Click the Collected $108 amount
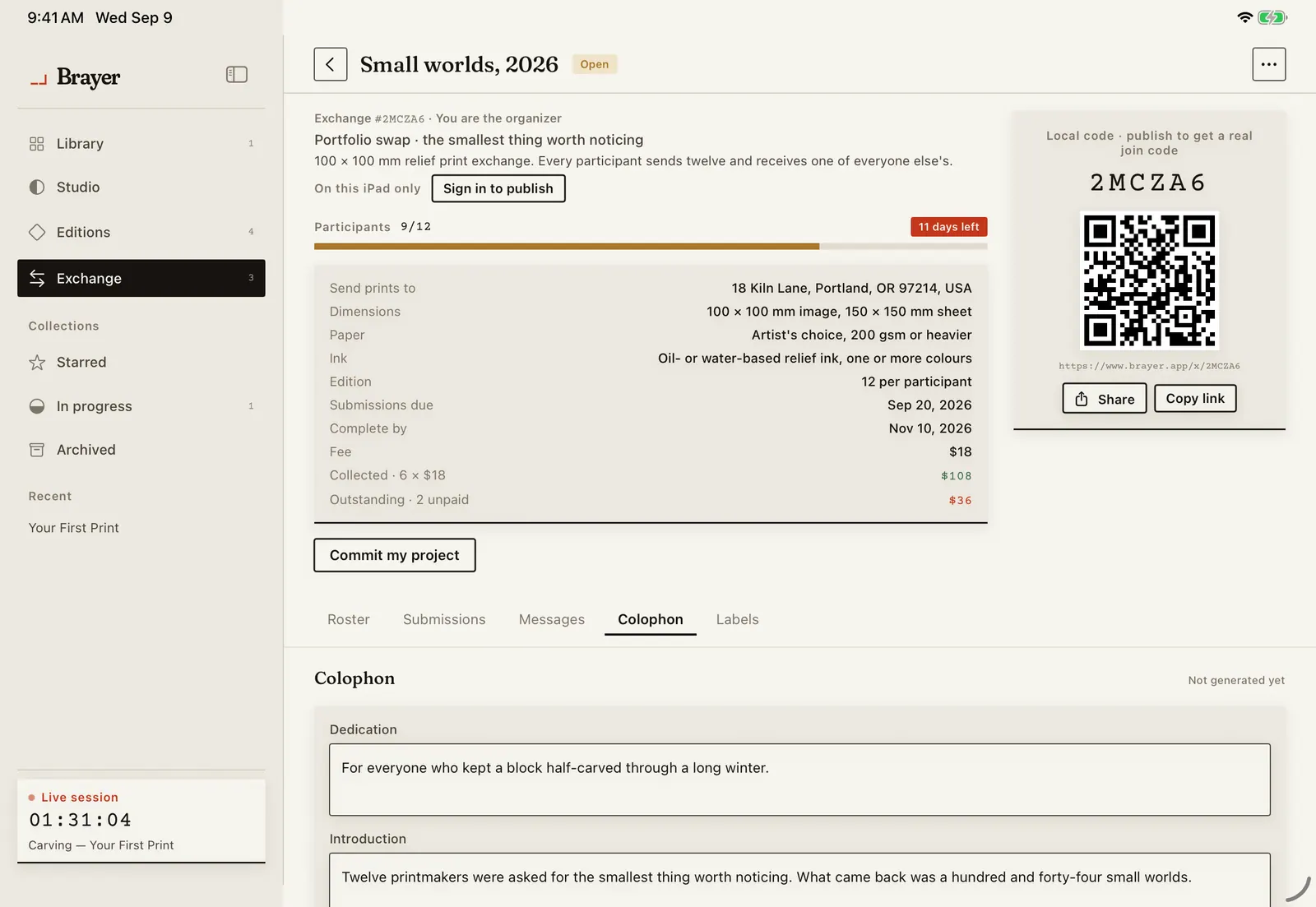Viewport: 1316px width, 907px height. pos(957,476)
